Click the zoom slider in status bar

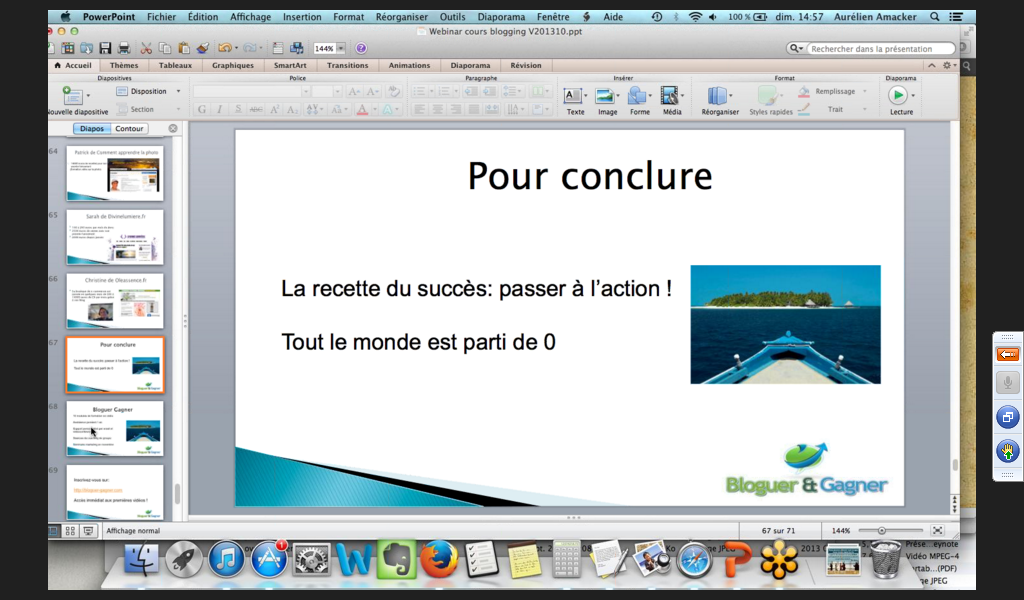tap(881, 530)
